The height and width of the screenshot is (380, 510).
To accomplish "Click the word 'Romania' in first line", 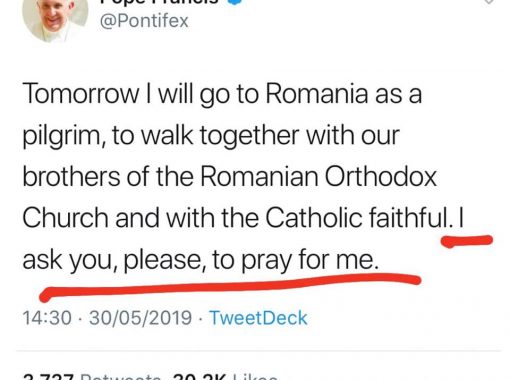I will 317,94.
